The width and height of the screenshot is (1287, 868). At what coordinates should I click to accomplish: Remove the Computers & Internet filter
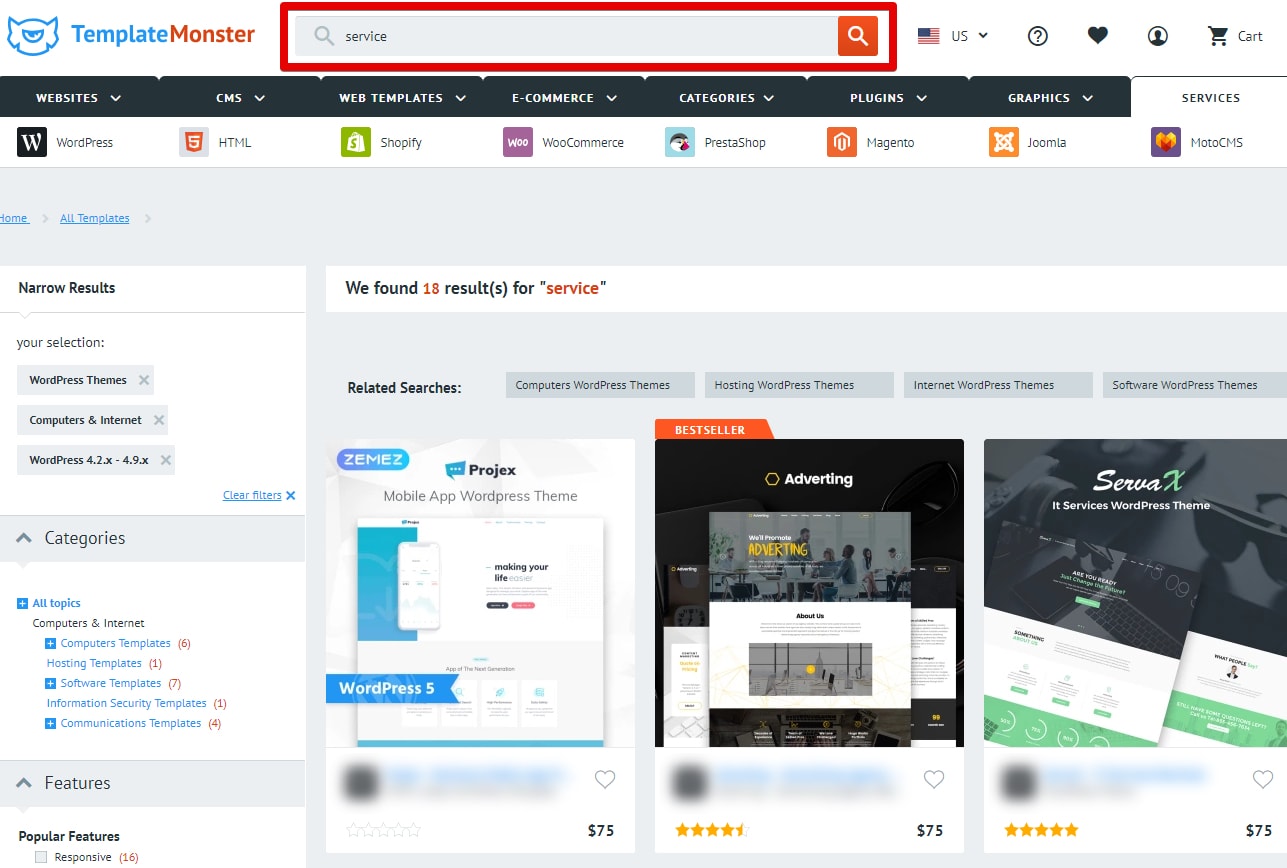click(x=158, y=420)
